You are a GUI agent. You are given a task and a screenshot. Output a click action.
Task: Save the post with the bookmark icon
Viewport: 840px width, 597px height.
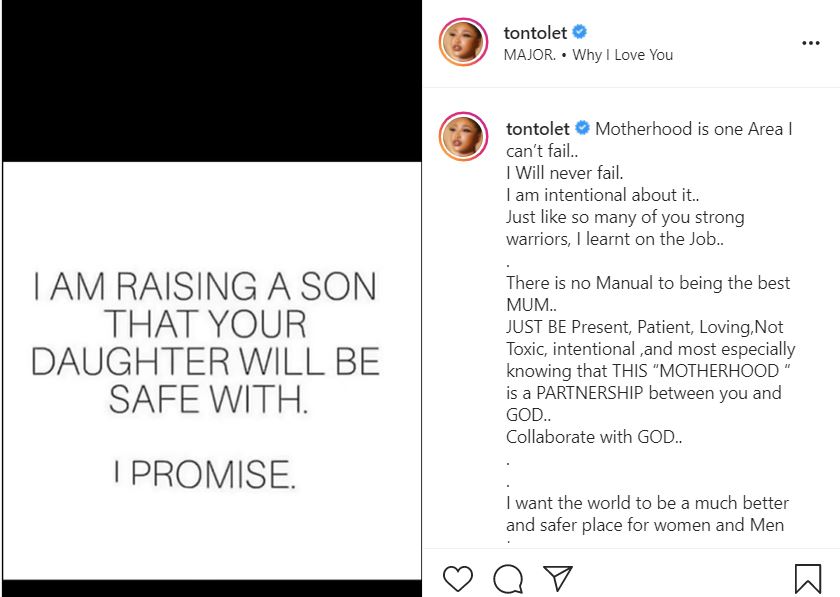[x=807, y=577]
